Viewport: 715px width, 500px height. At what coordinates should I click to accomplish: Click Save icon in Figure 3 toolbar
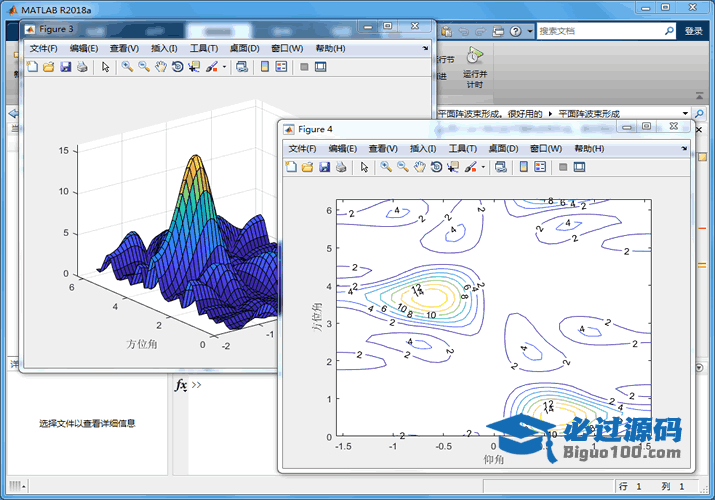pyautogui.click(x=66, y=67)
